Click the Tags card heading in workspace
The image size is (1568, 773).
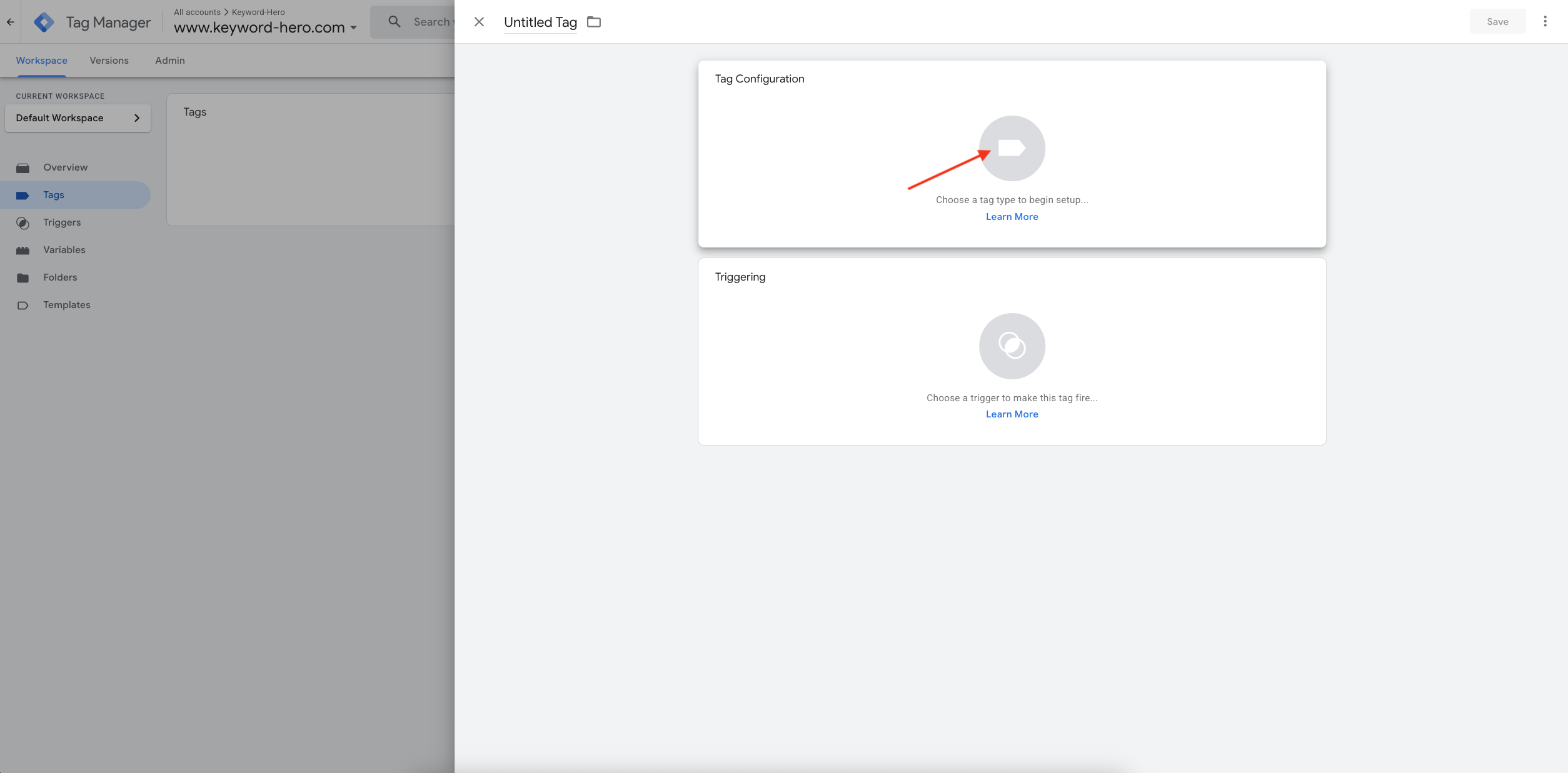pos(194,112)
